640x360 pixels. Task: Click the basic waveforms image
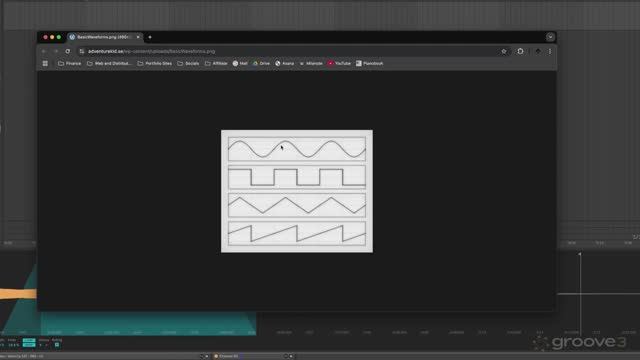click(x=297, y=191)
